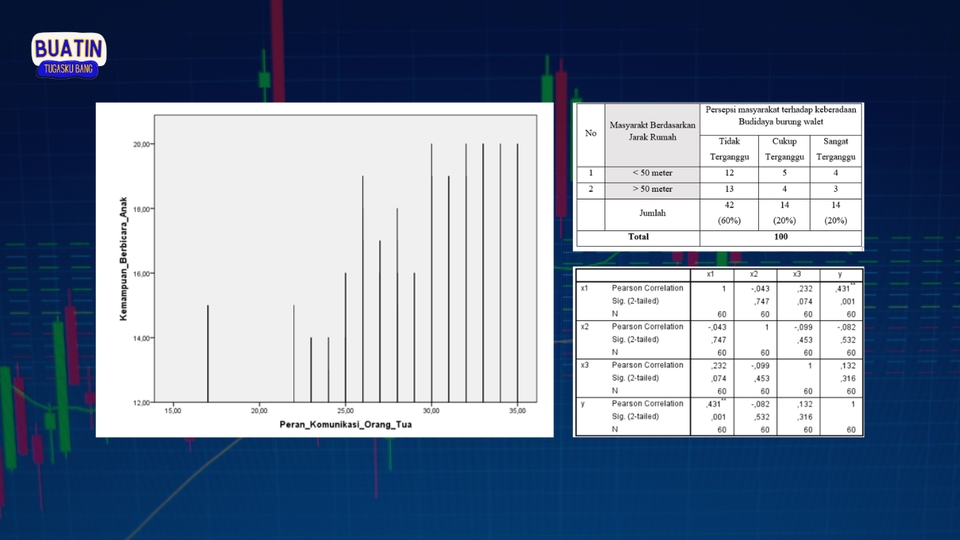Click the 'Persepsi masyarakat terhadap keberadaan' header
The image size is (960, 540).
[781, 110]
